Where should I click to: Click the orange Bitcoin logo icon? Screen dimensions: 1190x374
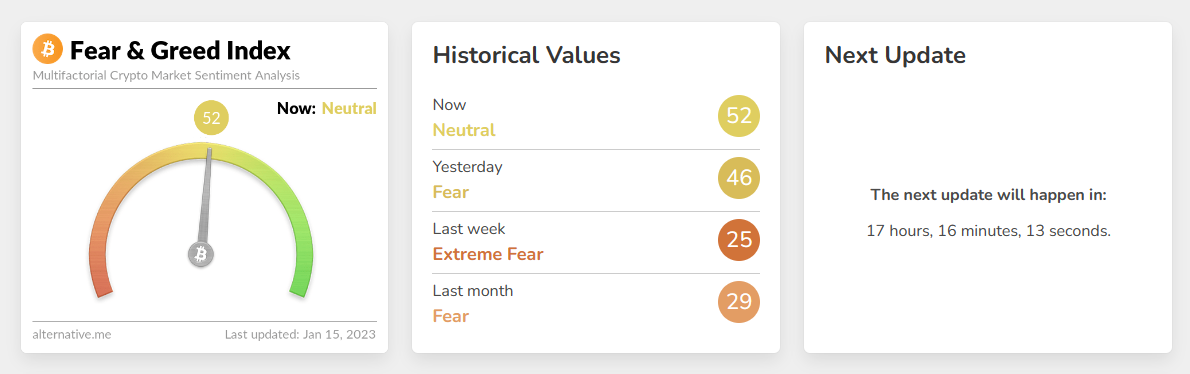click(48, 50)
